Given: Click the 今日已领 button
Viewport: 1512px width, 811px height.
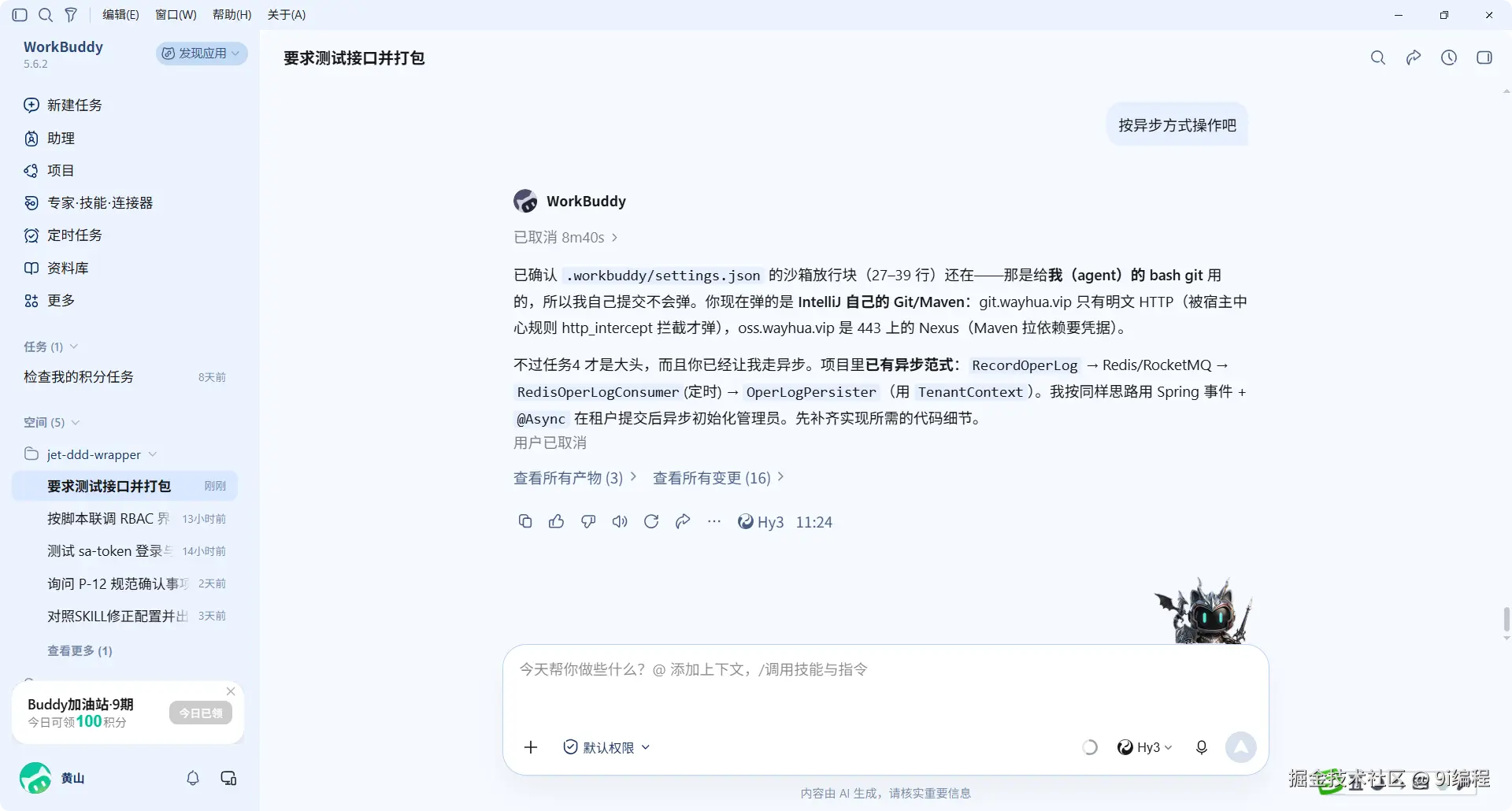Looking at the screenshot, I should click(x=201, y=713).
